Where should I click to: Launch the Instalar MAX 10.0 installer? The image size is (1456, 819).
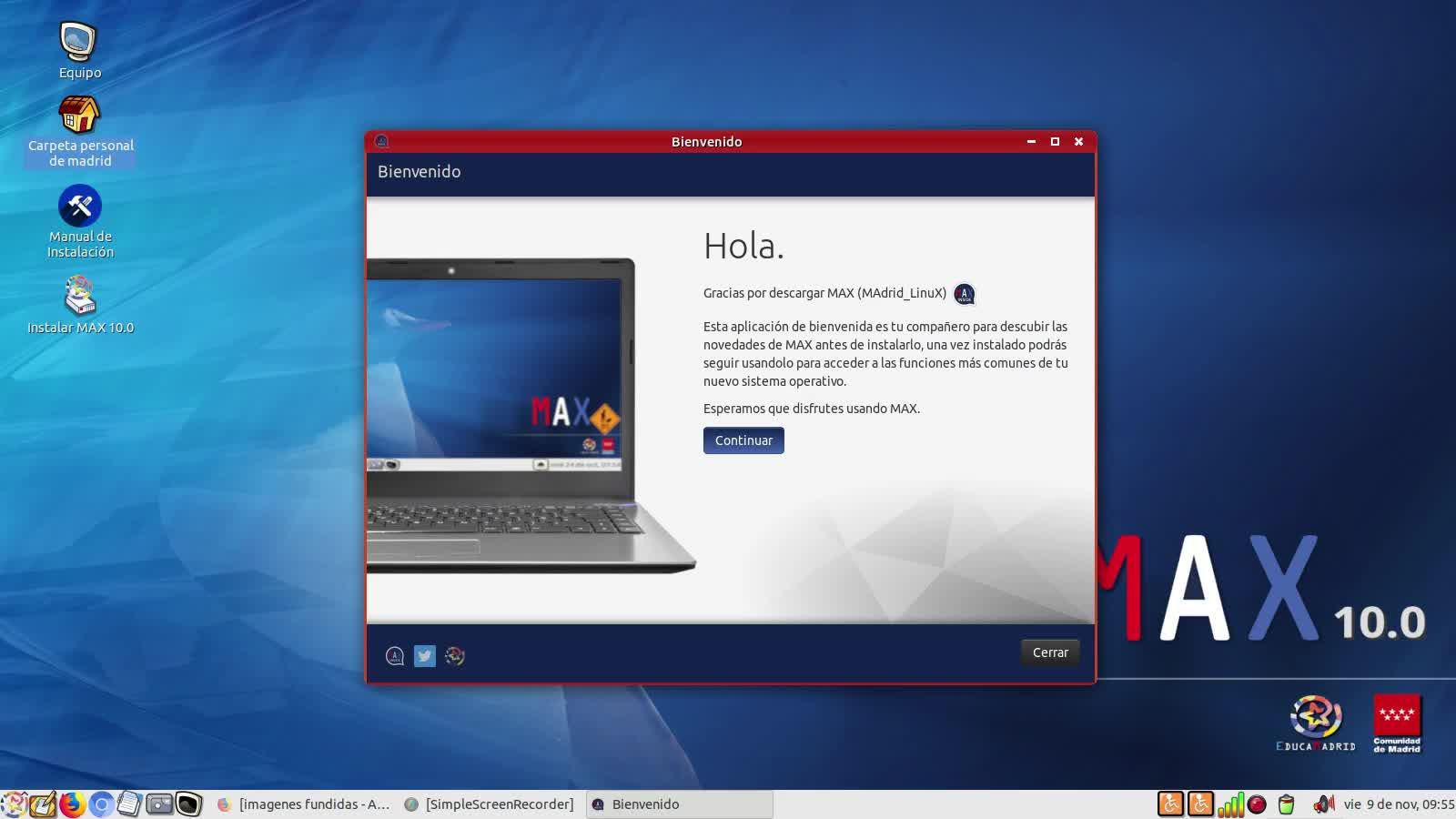tap(80, 305)
